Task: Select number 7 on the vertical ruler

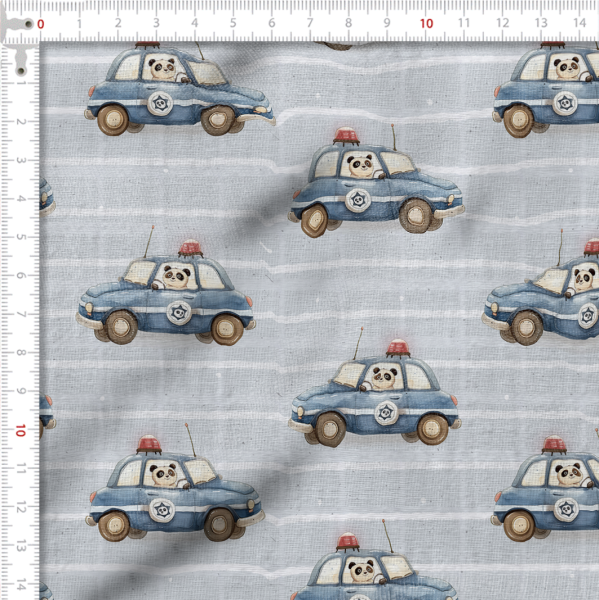Action: pyautogui.click(x=21, y=314)
